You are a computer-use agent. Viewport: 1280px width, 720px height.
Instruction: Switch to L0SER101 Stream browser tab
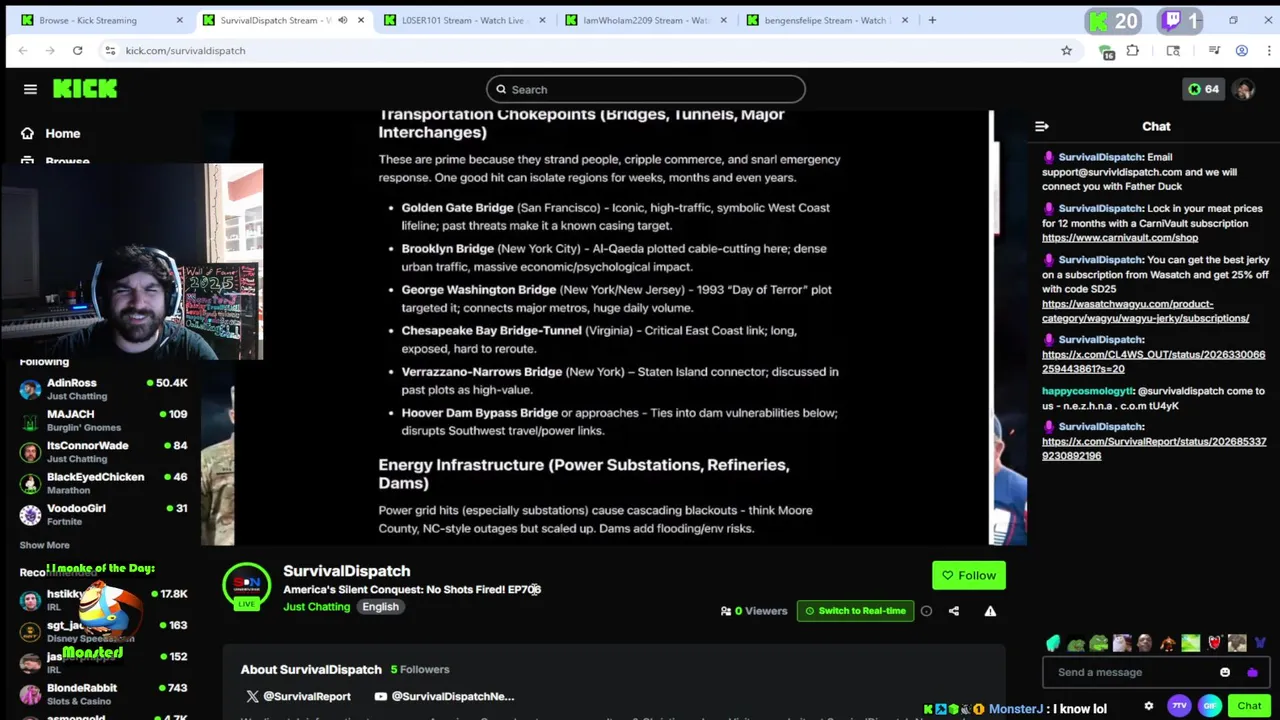465,20
